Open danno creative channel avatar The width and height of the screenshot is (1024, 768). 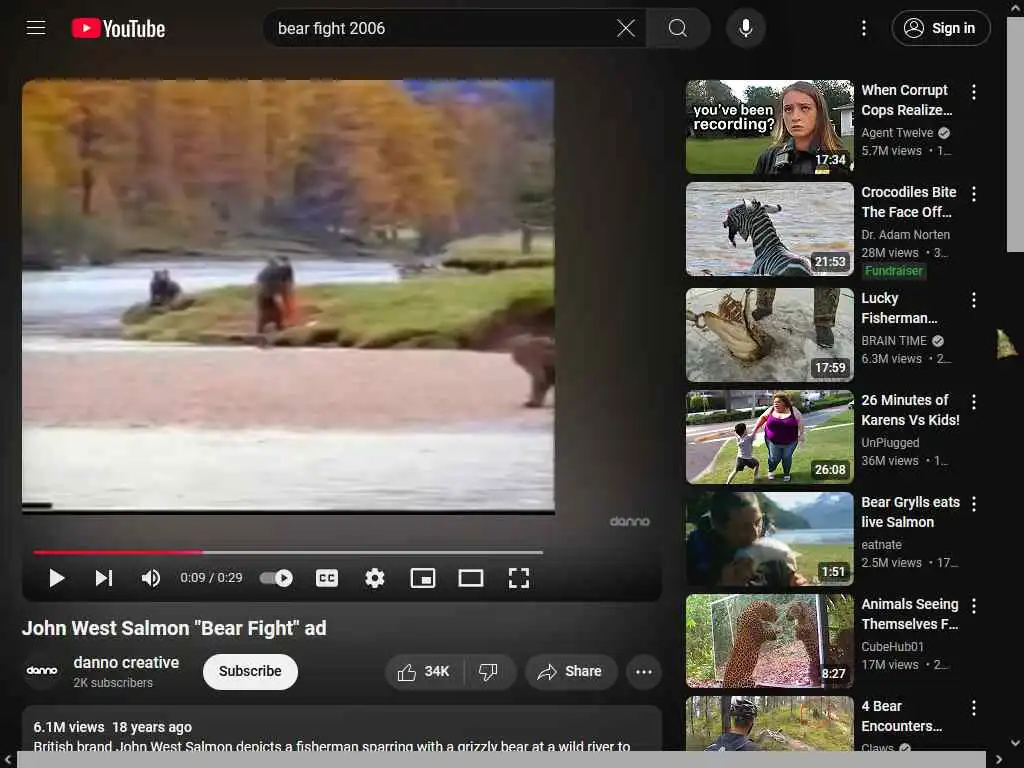tap(42, 671)
